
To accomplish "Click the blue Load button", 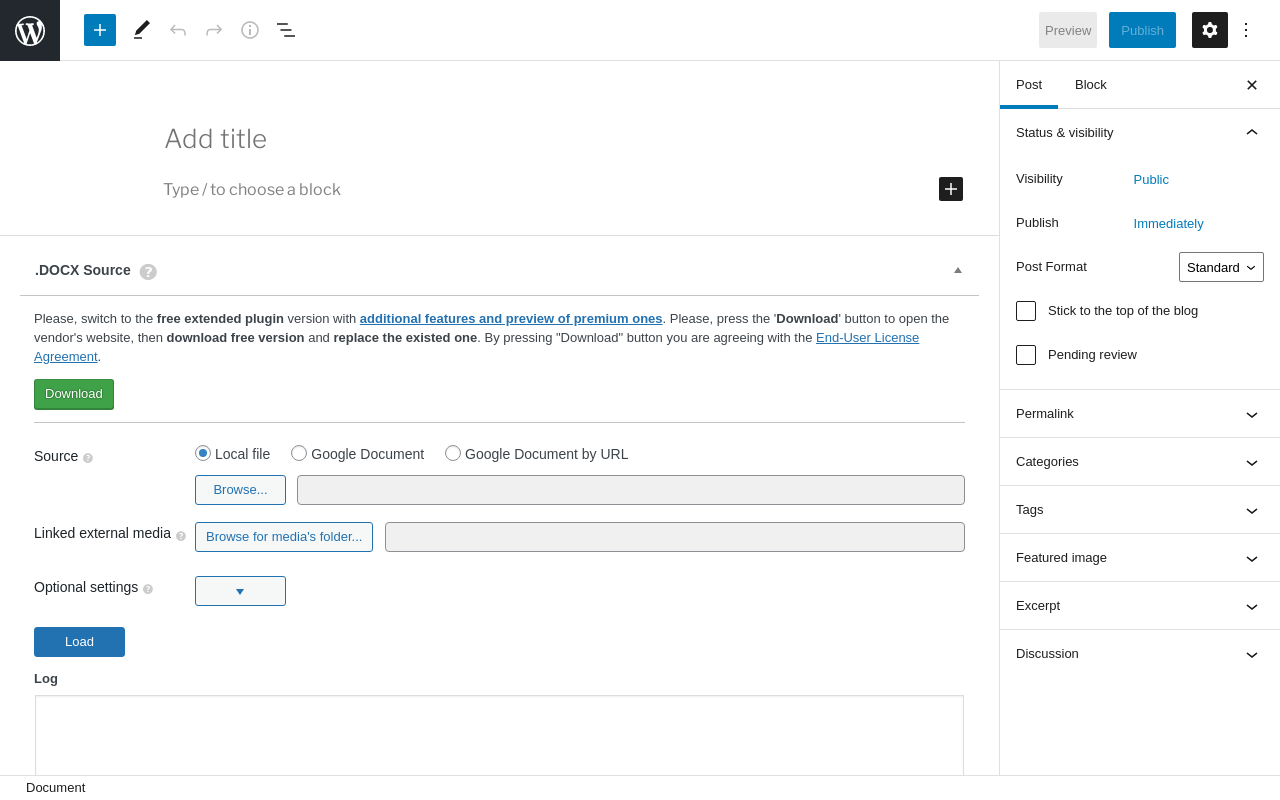I will coord(79,642).
